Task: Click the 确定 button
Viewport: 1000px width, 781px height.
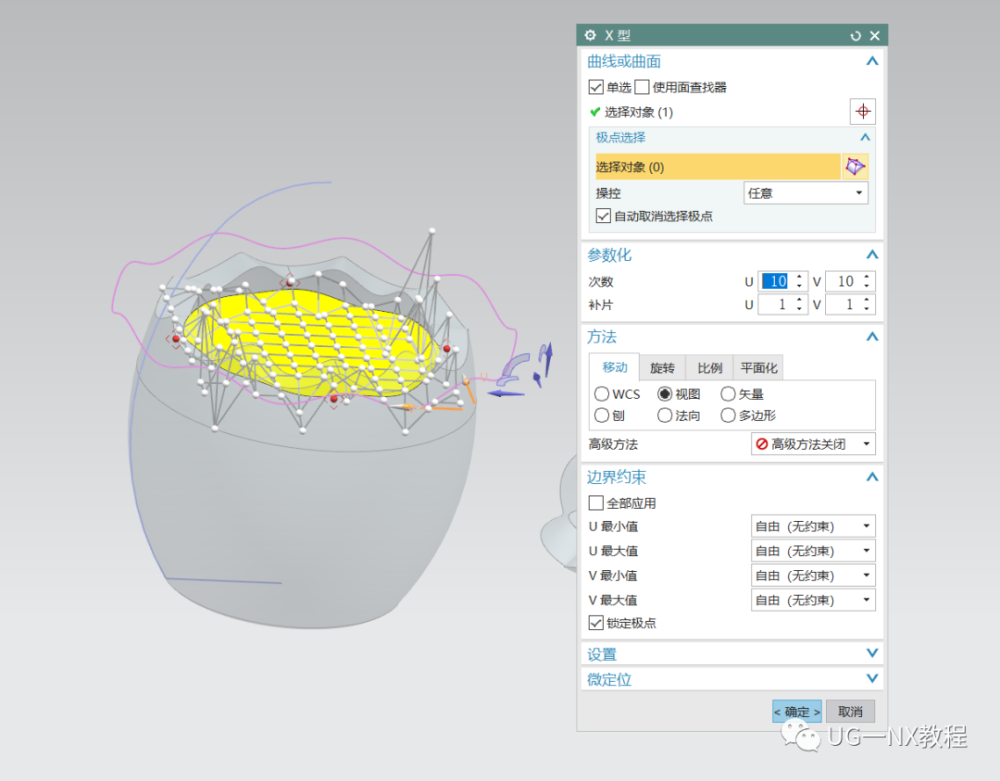Action: pos(796,711)
